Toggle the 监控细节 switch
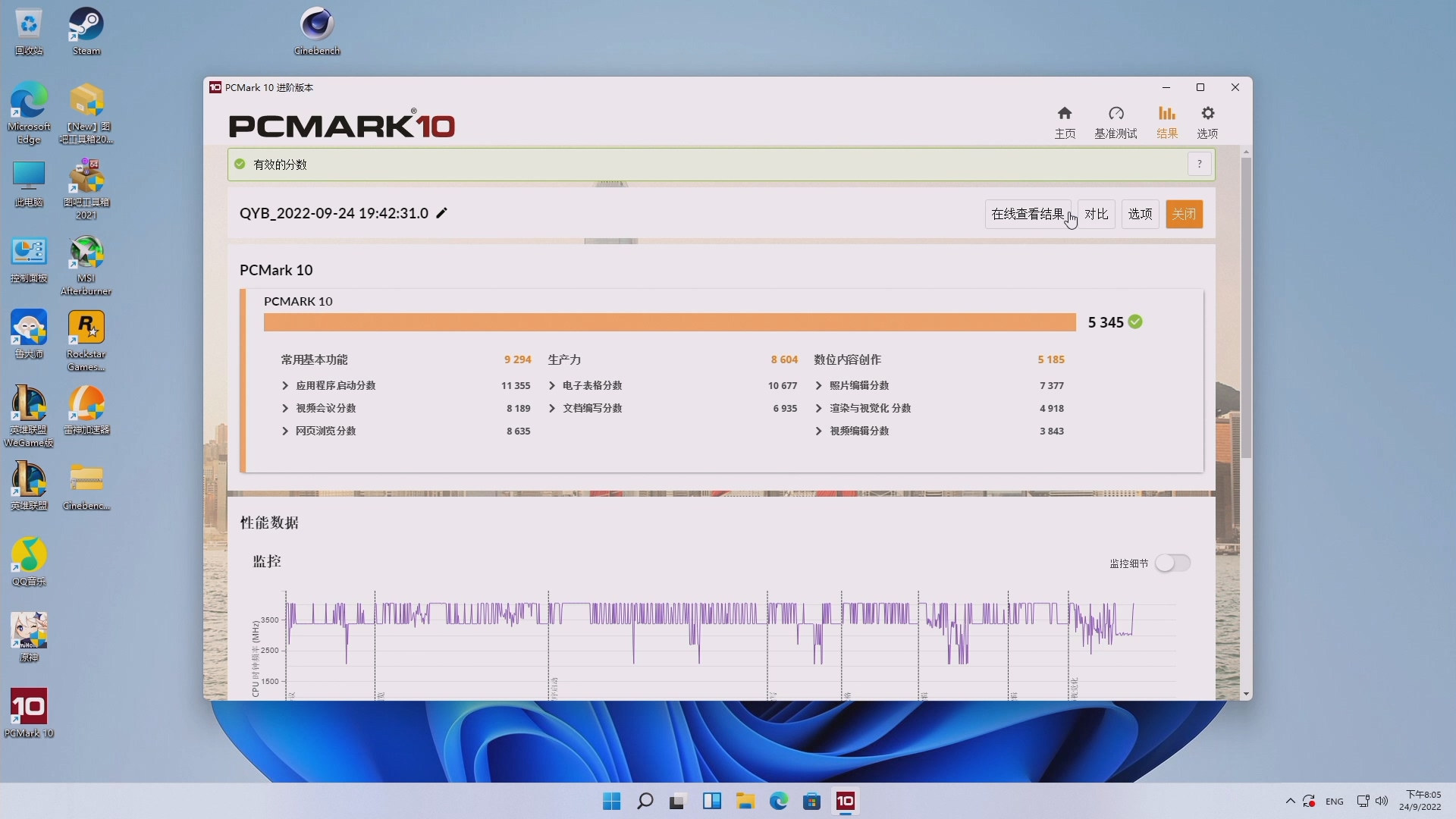Image resolution: width=1456 pixels, height=819 pixels. tap(1172, 563)
